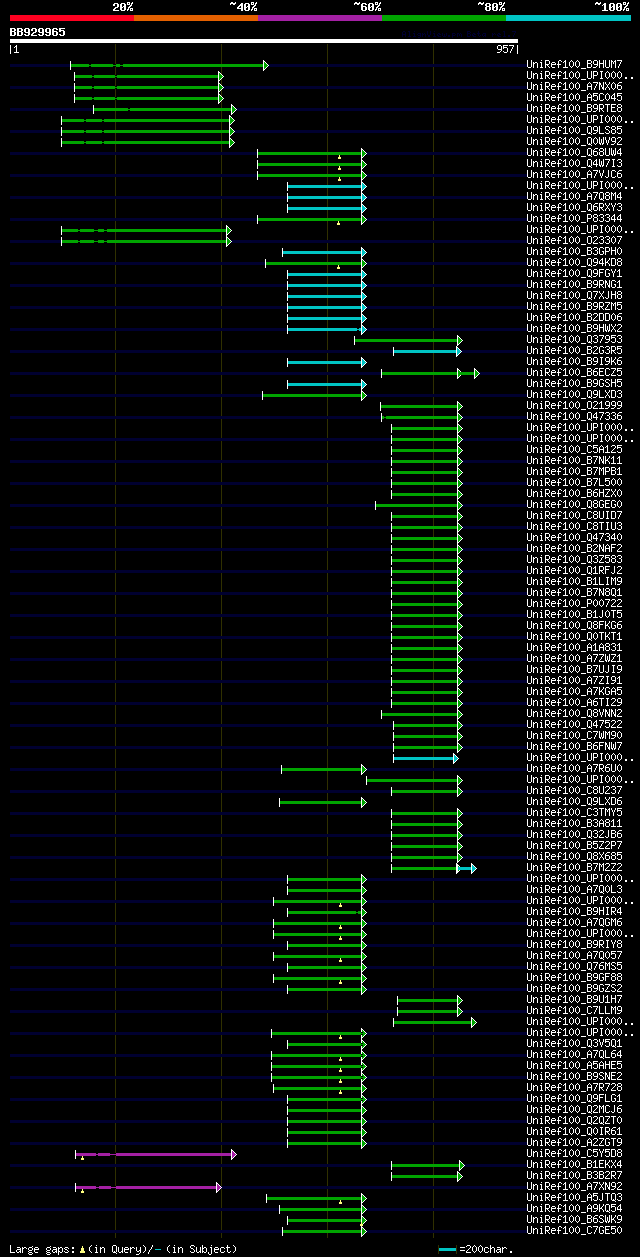Open hit UniRef100_B9HUM7
This screenshot has height=1257, width=640.
tap(574, 65)
